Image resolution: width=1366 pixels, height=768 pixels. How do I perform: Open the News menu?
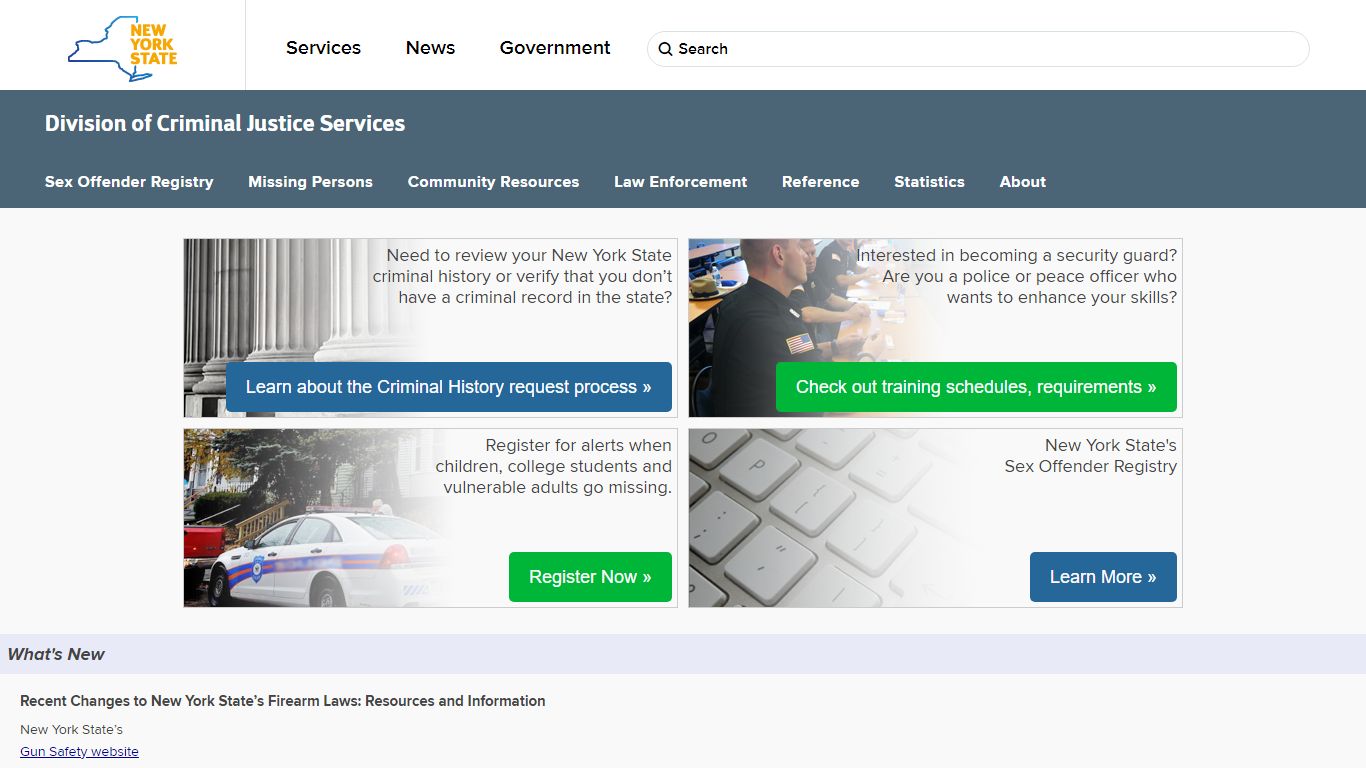[x=430, y=48]
